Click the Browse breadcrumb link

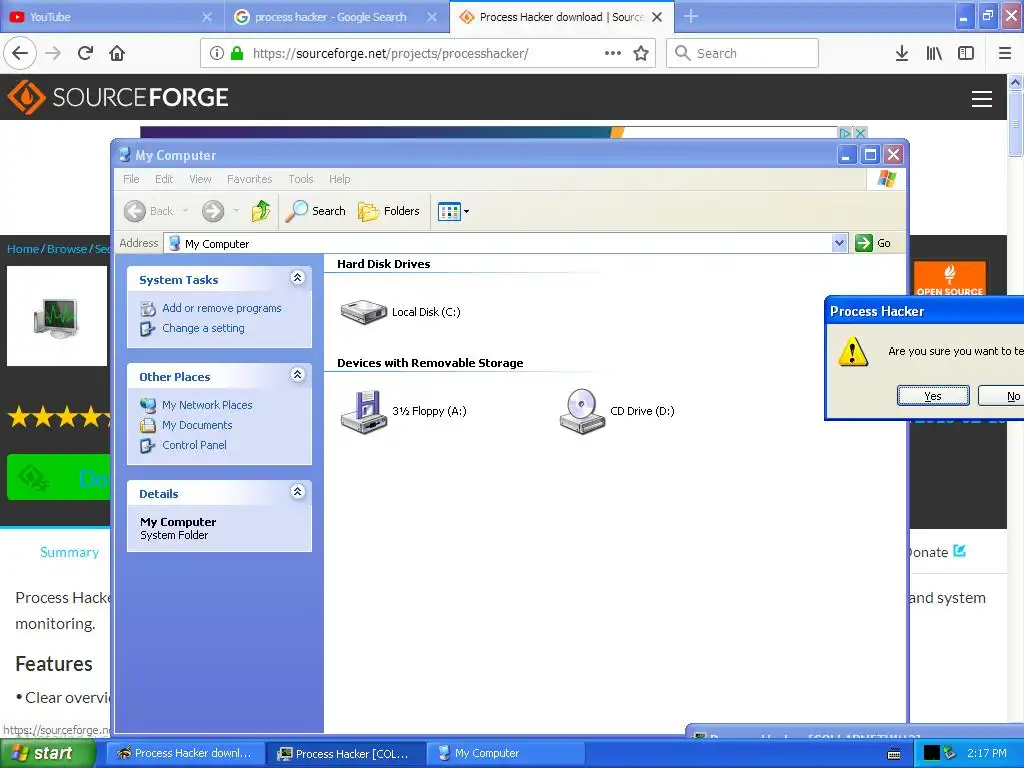(67, 249)
